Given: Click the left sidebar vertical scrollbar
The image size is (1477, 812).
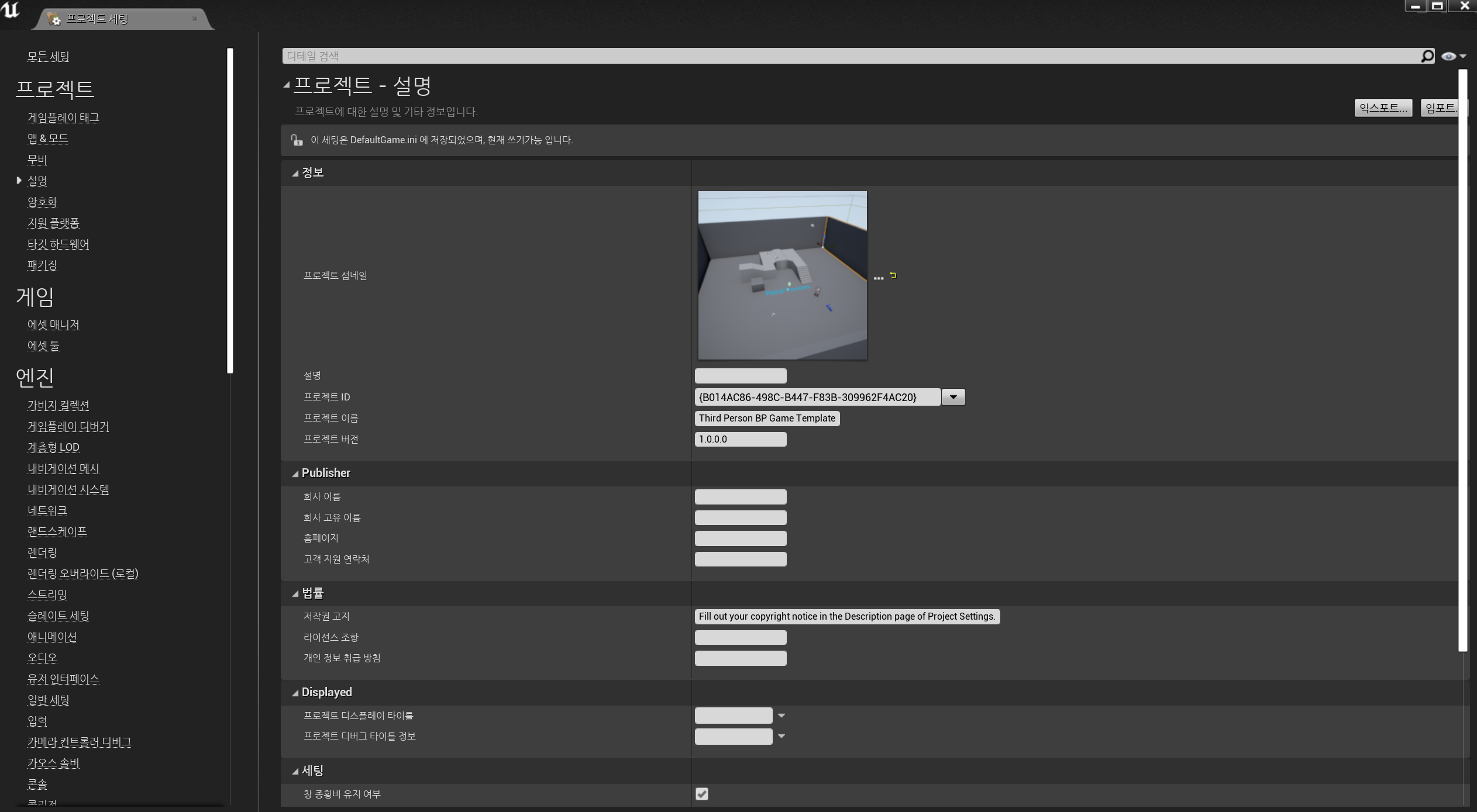Looking at the screenshot, I should [230, 210].
